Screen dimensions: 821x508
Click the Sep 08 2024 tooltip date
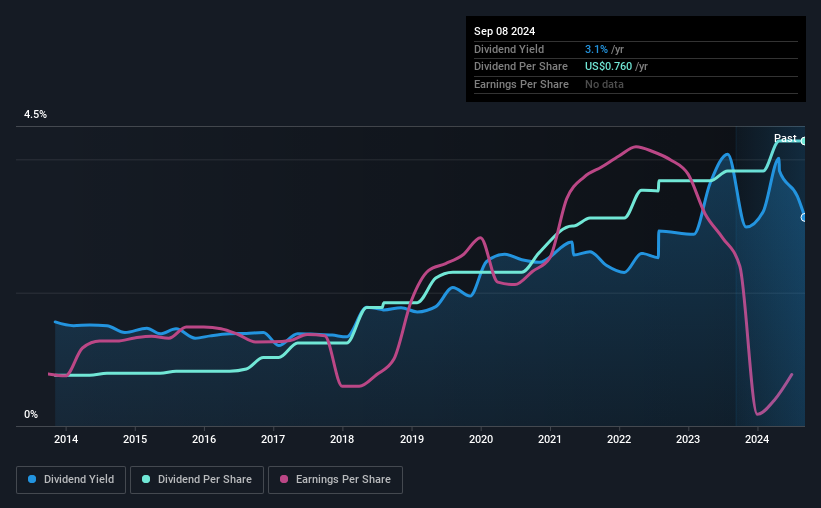505,30
